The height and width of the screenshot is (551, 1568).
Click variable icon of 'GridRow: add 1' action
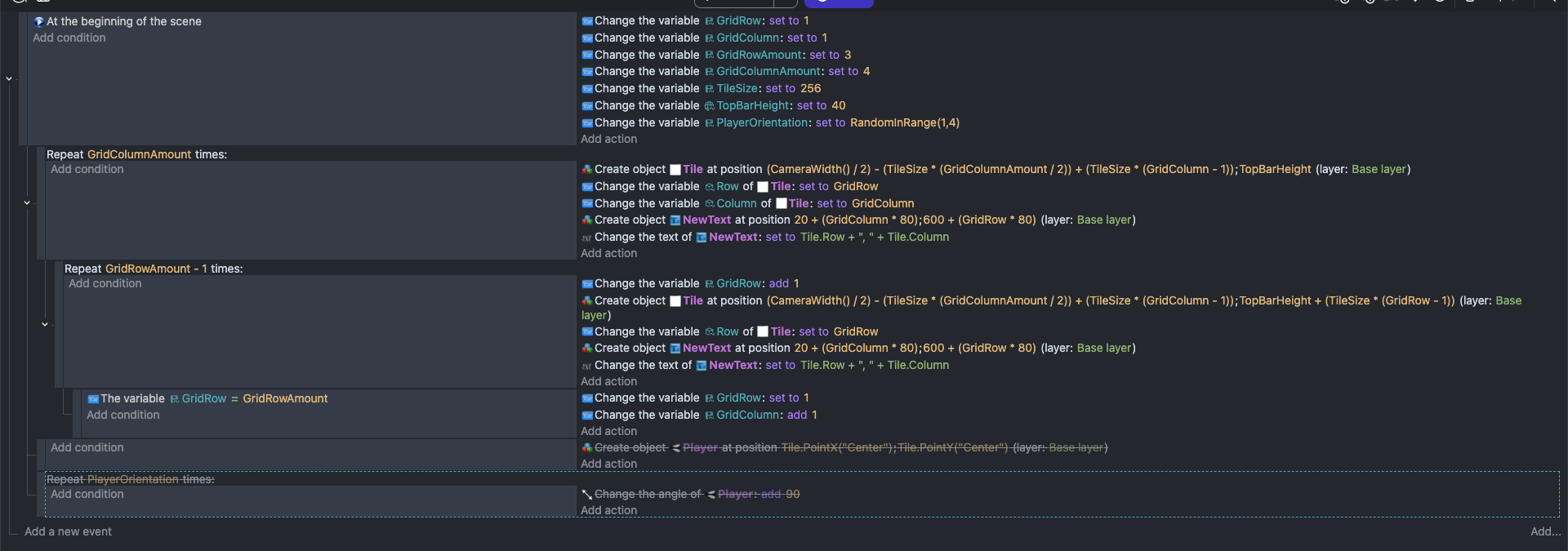pyautogui.click(x=587, y=284)
